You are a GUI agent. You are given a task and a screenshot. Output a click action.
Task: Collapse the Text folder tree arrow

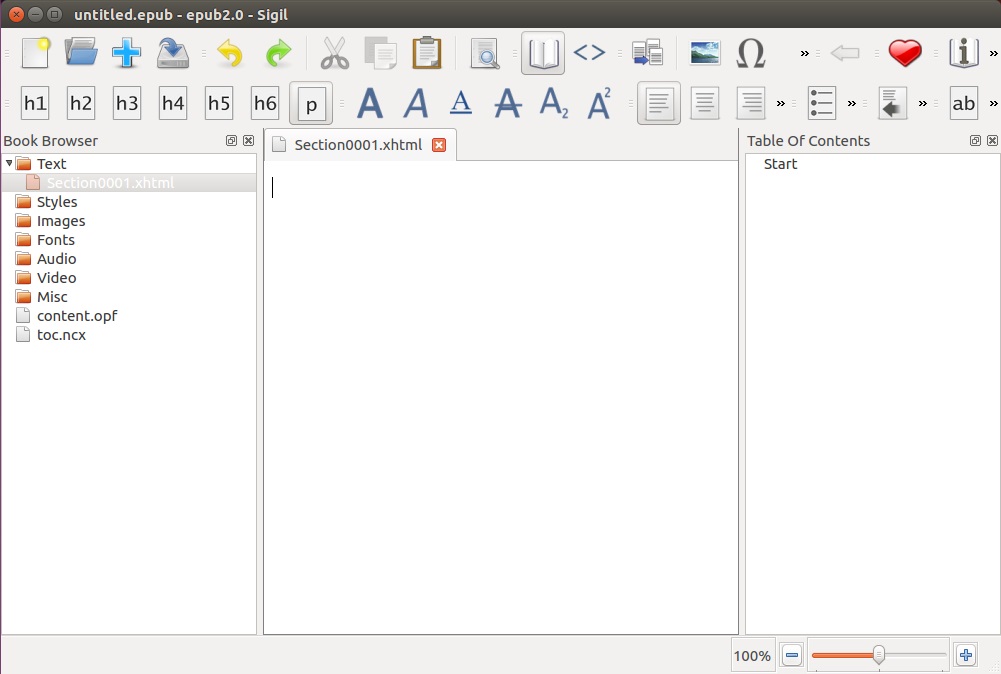9,163
